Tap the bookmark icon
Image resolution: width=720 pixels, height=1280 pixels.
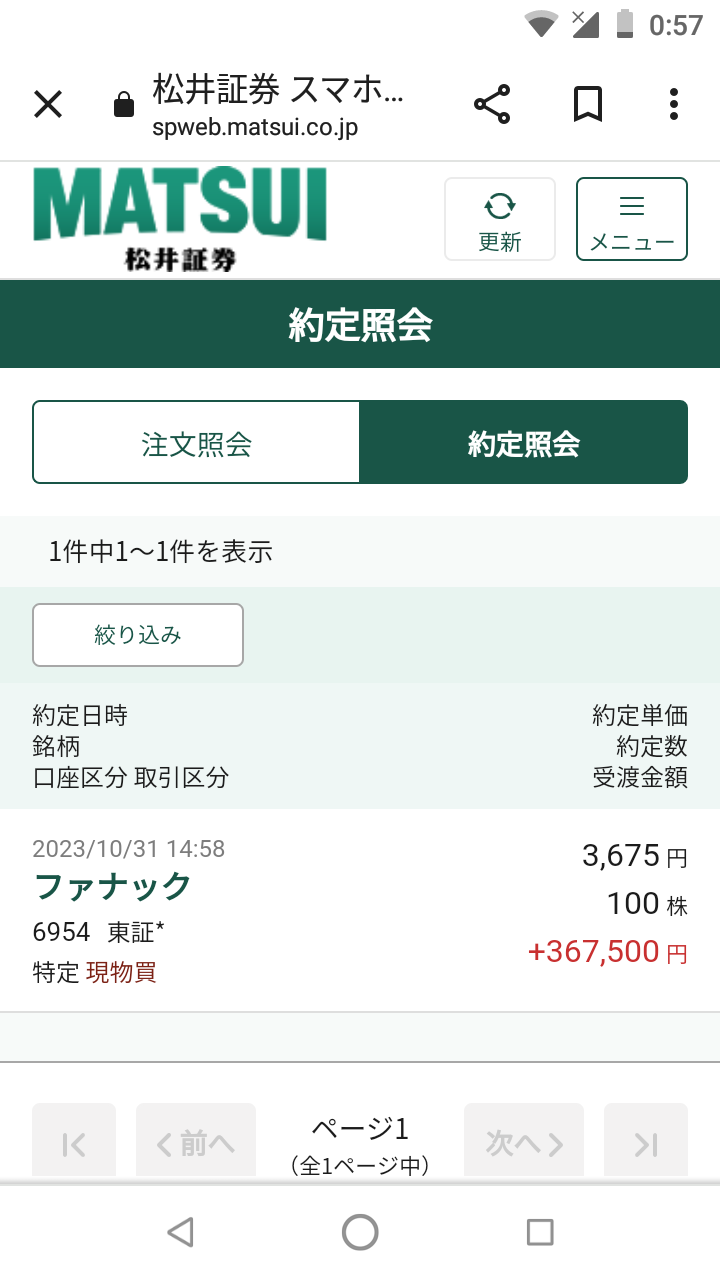(x=587, y=104)
